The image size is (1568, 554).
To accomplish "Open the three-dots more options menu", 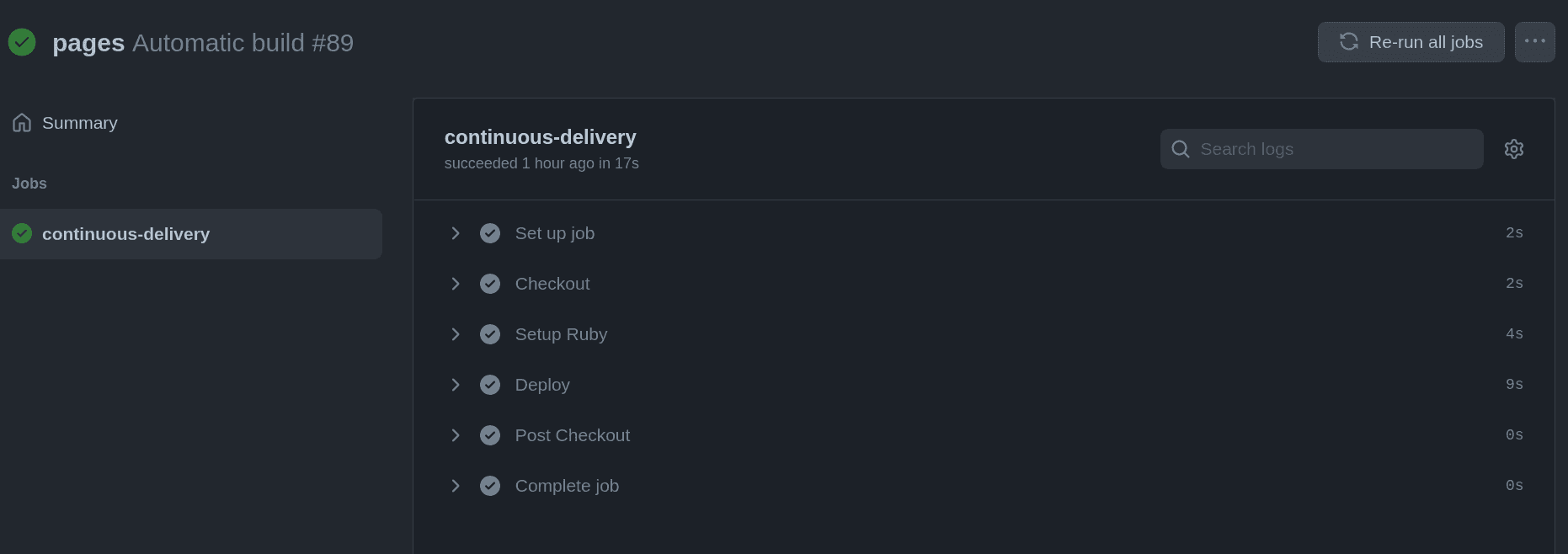I will click(x=1534, y=42).
